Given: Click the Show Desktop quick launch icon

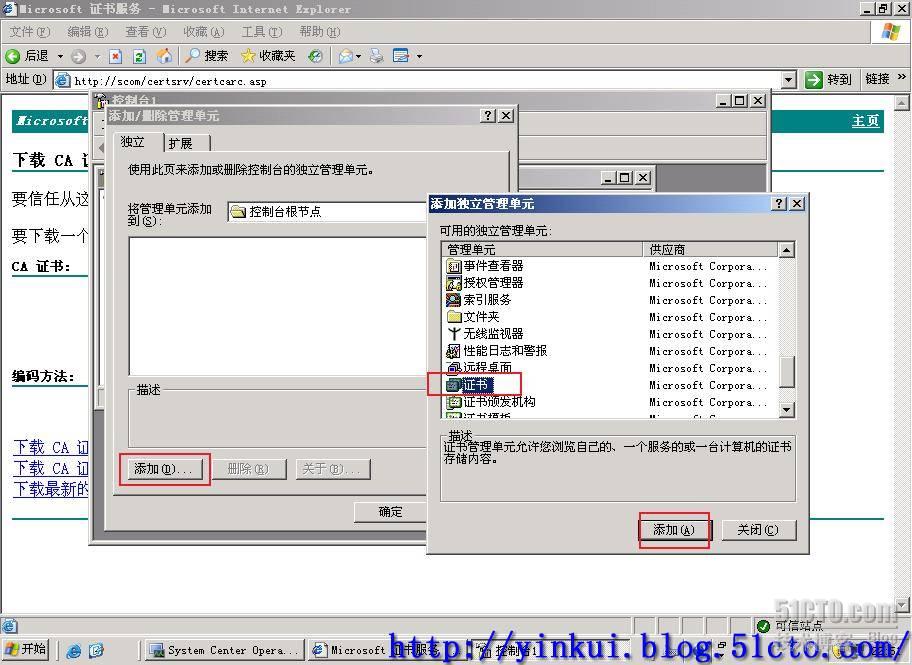Looking at the screenshot, I should (x=97, y=650).
